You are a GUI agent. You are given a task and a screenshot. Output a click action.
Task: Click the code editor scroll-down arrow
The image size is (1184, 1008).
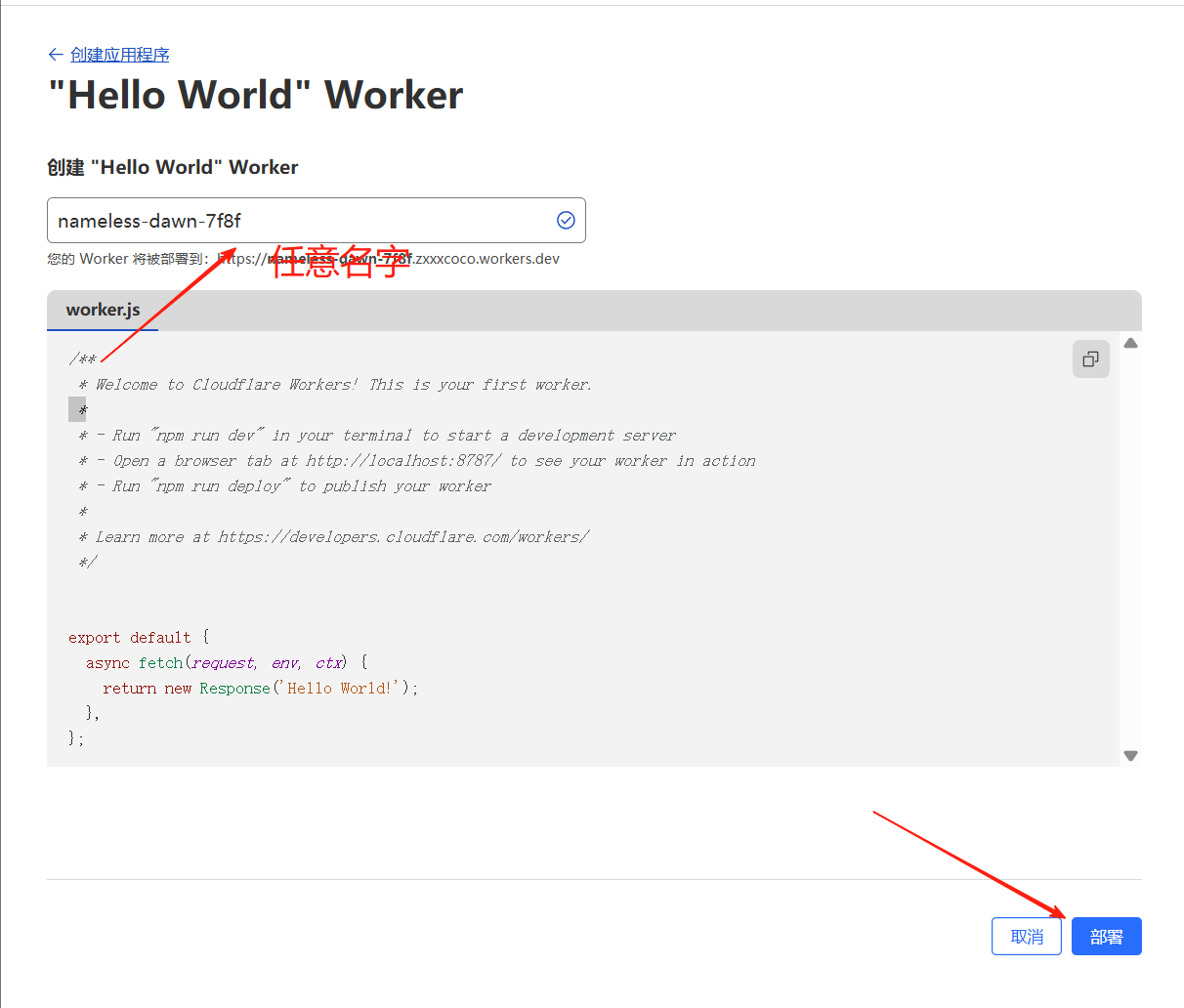click(x=1130, y=755)
